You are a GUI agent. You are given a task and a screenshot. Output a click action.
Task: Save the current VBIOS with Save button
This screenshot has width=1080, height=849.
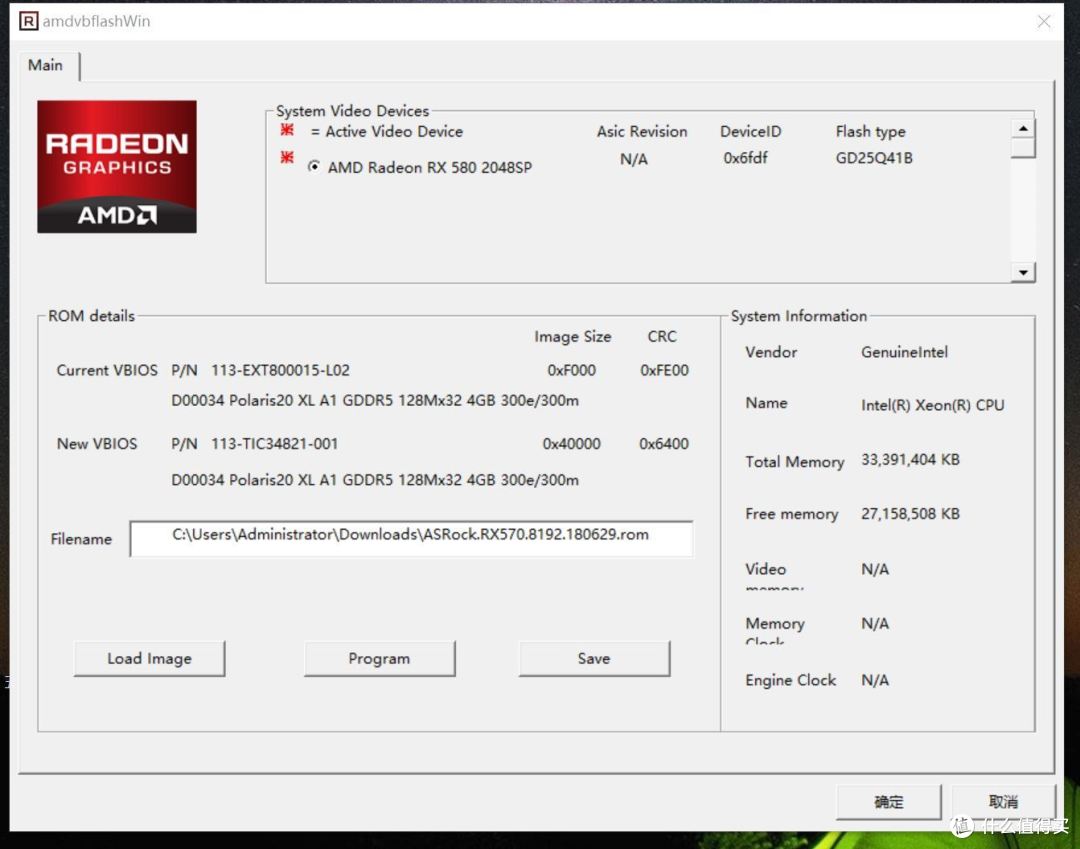[594, 659]
